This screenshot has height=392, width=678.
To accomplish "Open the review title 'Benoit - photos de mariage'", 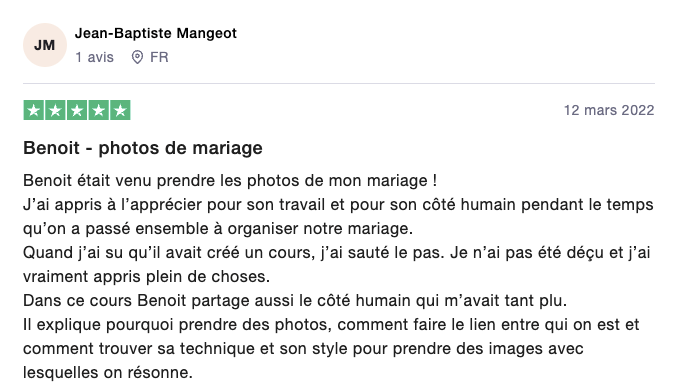I will [143, 148].
